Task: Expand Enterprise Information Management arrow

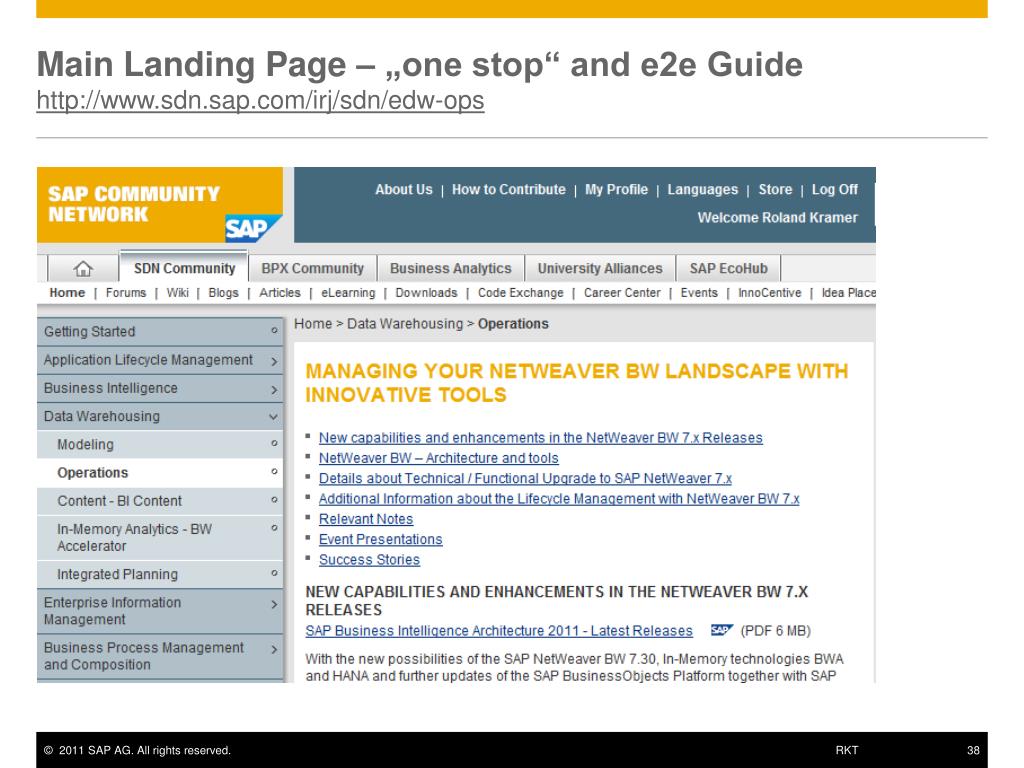Action: coord(274,604)
